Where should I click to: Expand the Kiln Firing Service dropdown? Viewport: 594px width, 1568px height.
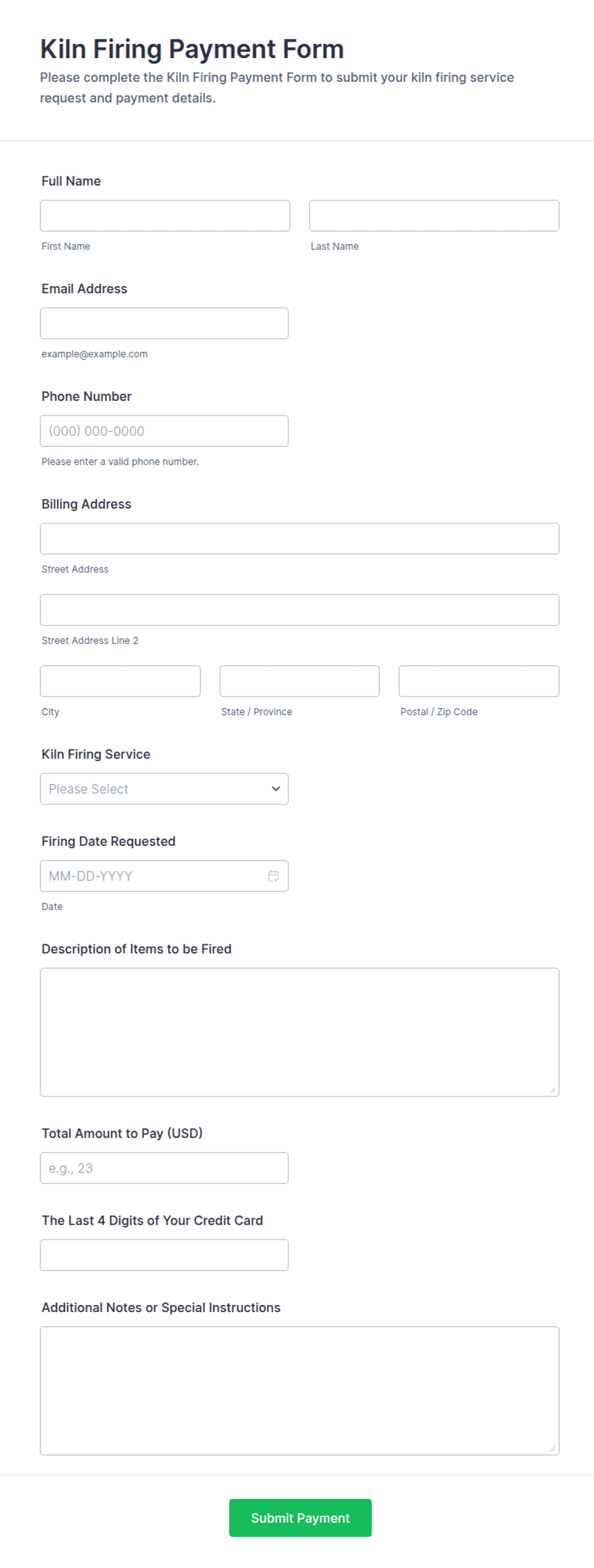(x=164, y=788)
